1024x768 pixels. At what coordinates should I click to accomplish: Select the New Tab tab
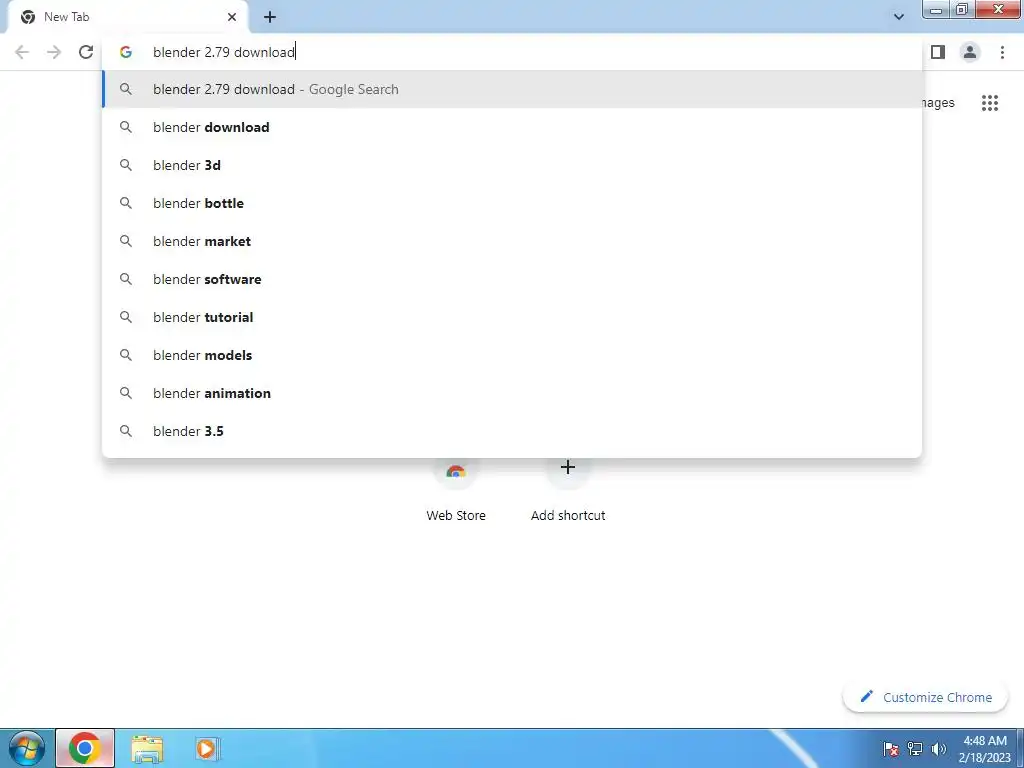127,17
